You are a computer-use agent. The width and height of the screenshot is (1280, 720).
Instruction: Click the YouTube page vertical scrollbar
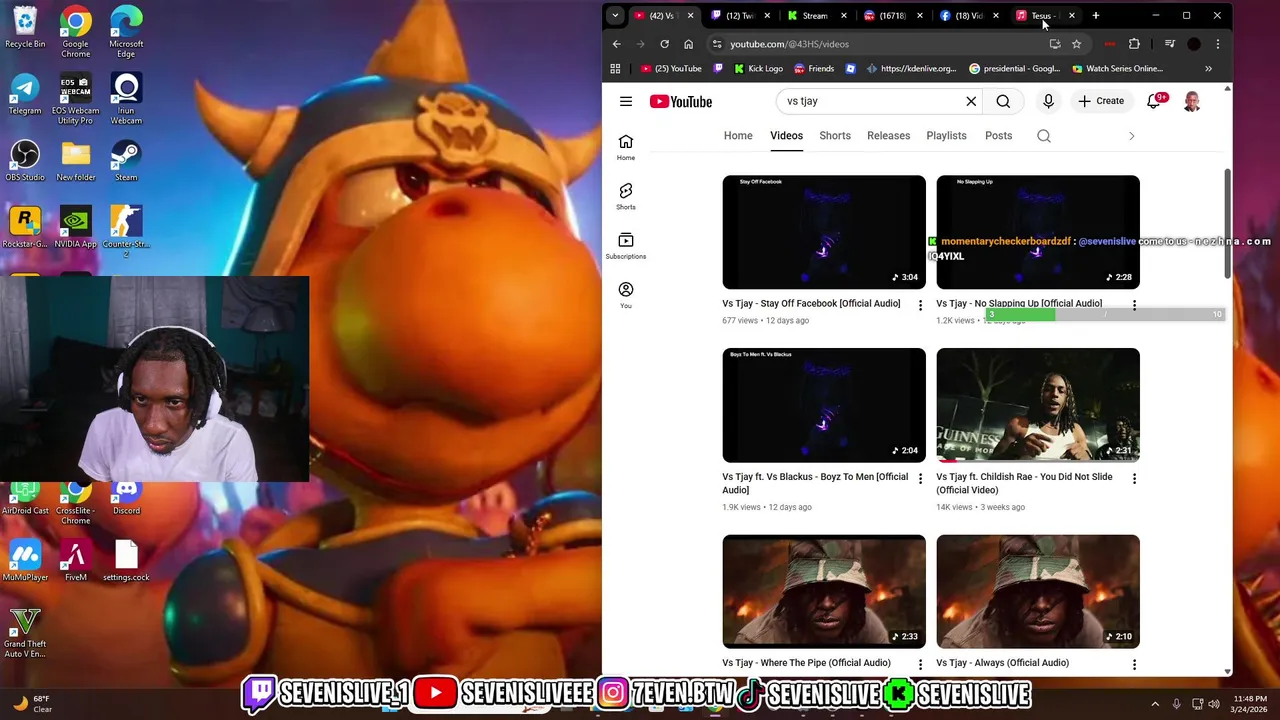point(1228,225)
